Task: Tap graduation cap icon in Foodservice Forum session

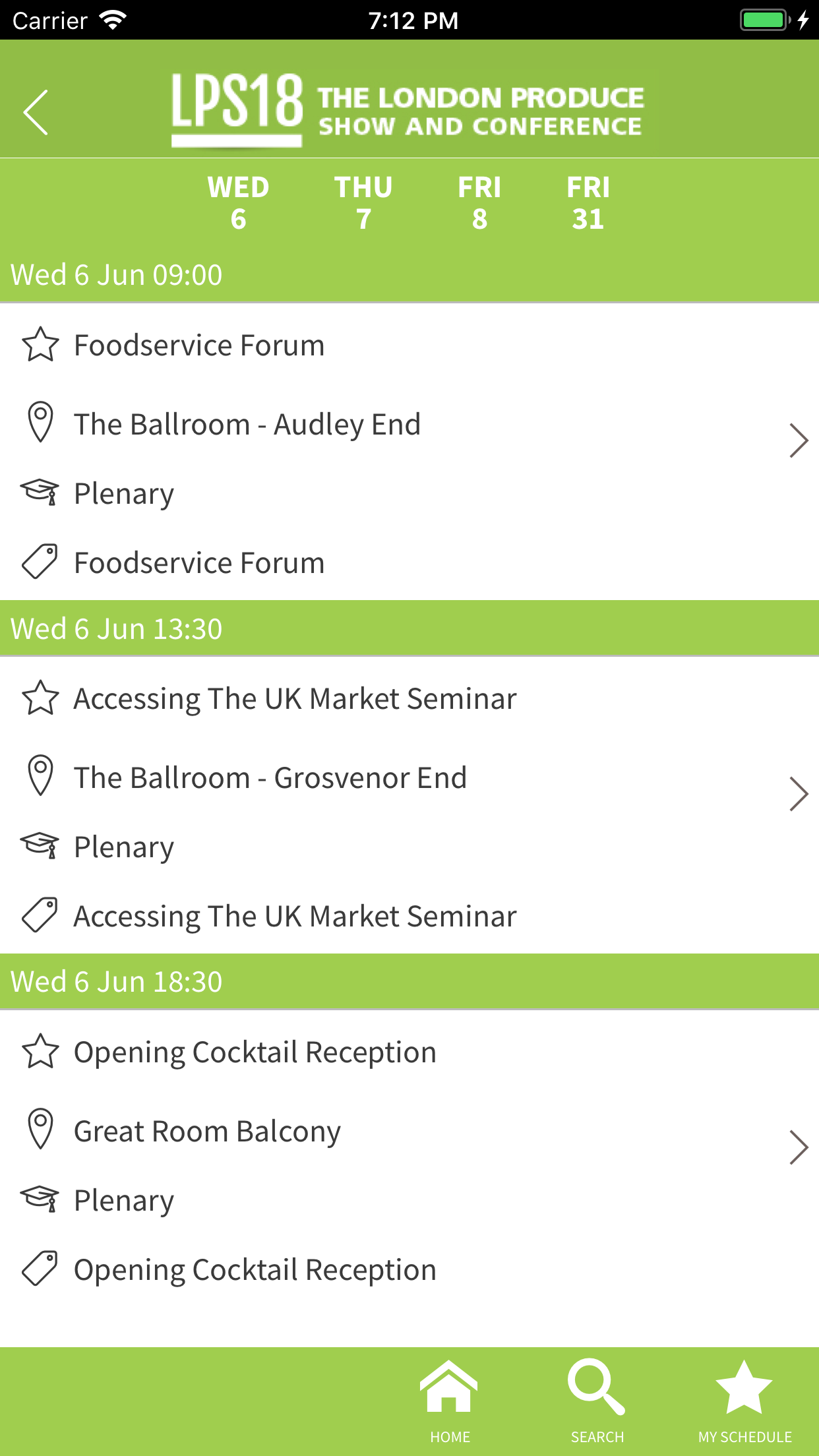Action: click(40, 492)
